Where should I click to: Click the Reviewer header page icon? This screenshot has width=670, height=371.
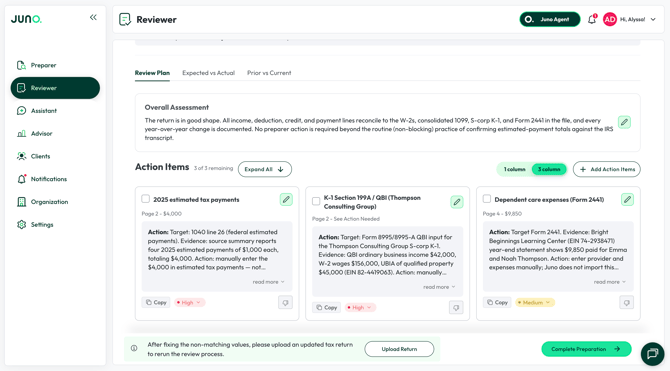(125, 19)
